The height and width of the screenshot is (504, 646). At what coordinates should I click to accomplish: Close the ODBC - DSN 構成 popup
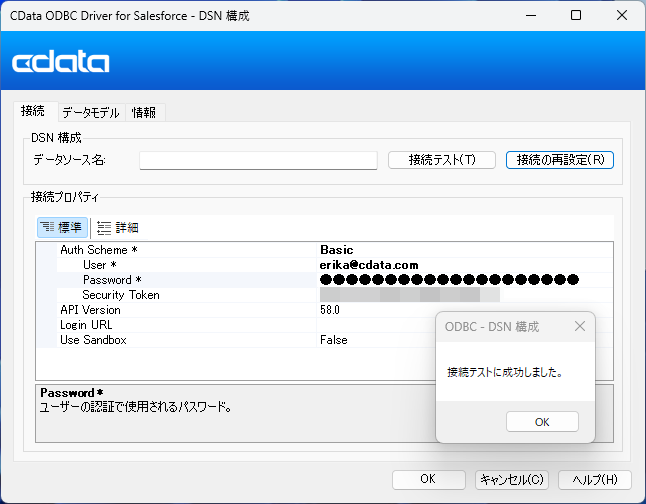pyautogui.click(x=580, y=326)
